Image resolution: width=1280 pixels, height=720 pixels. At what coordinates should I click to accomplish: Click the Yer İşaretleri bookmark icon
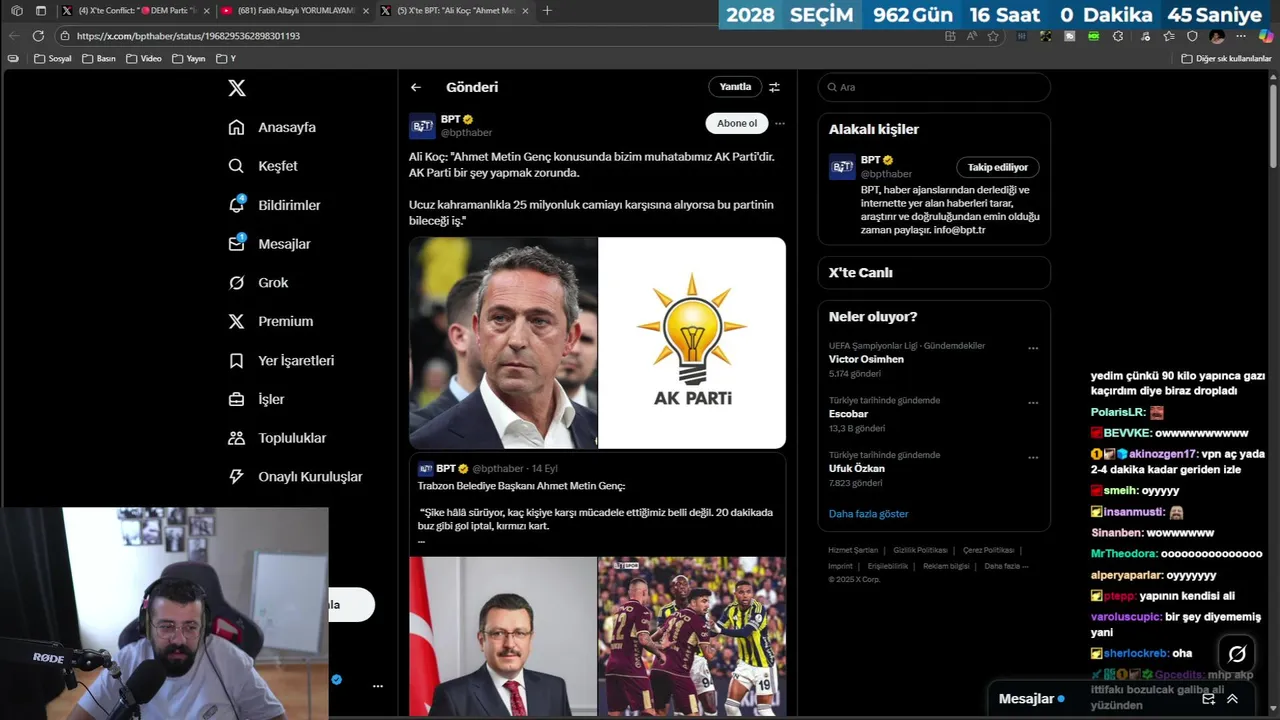click(x=236, y=360)
